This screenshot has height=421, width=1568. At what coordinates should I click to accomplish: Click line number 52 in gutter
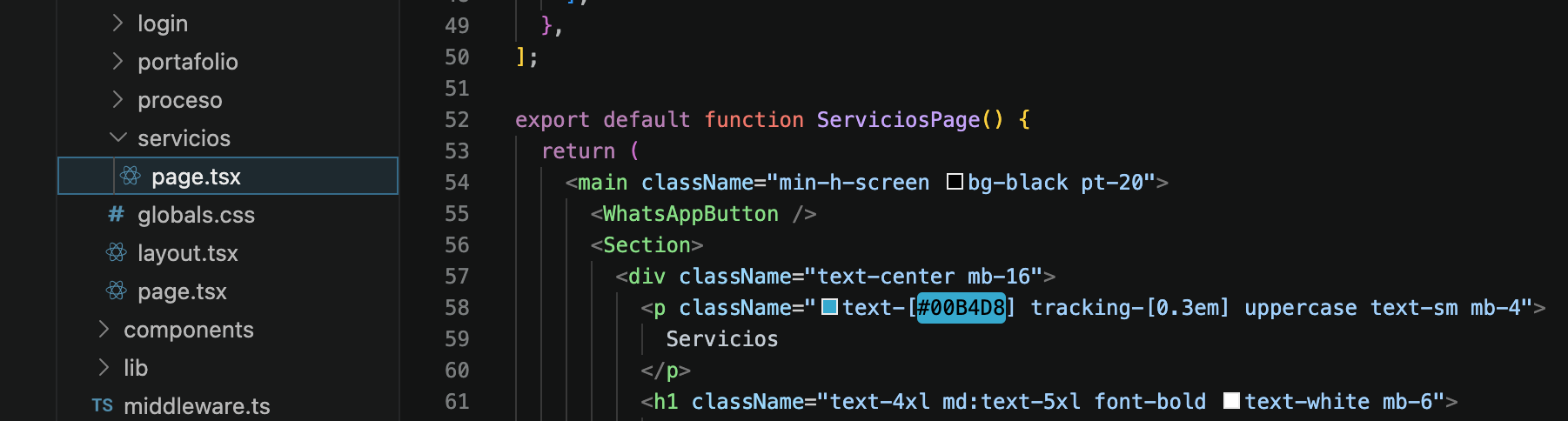pyautogui.click(x=457, y=120)
